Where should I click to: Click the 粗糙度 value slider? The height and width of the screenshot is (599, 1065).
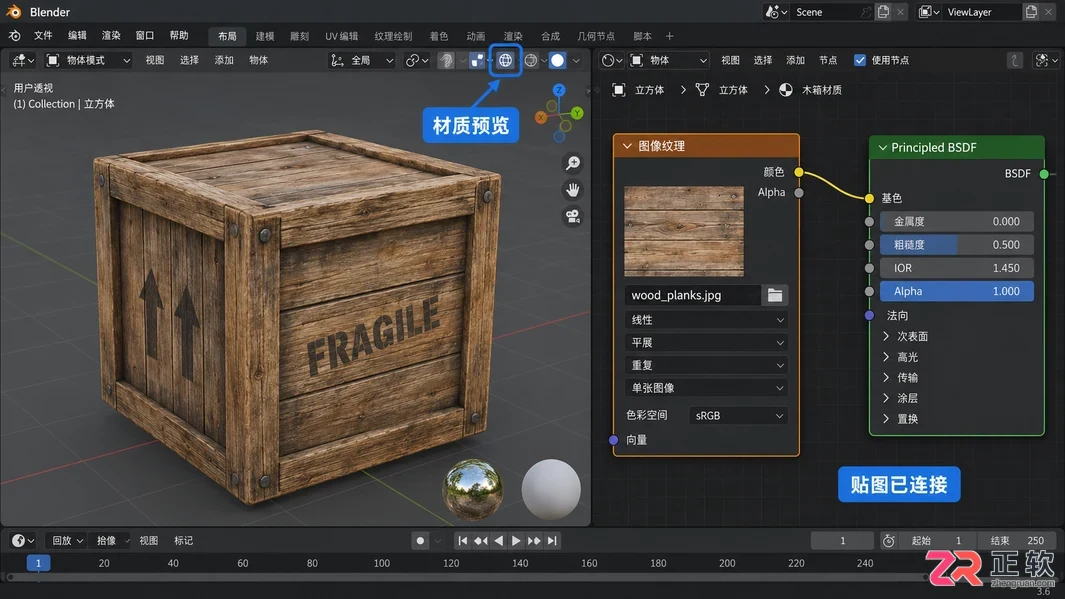[957, 244]
